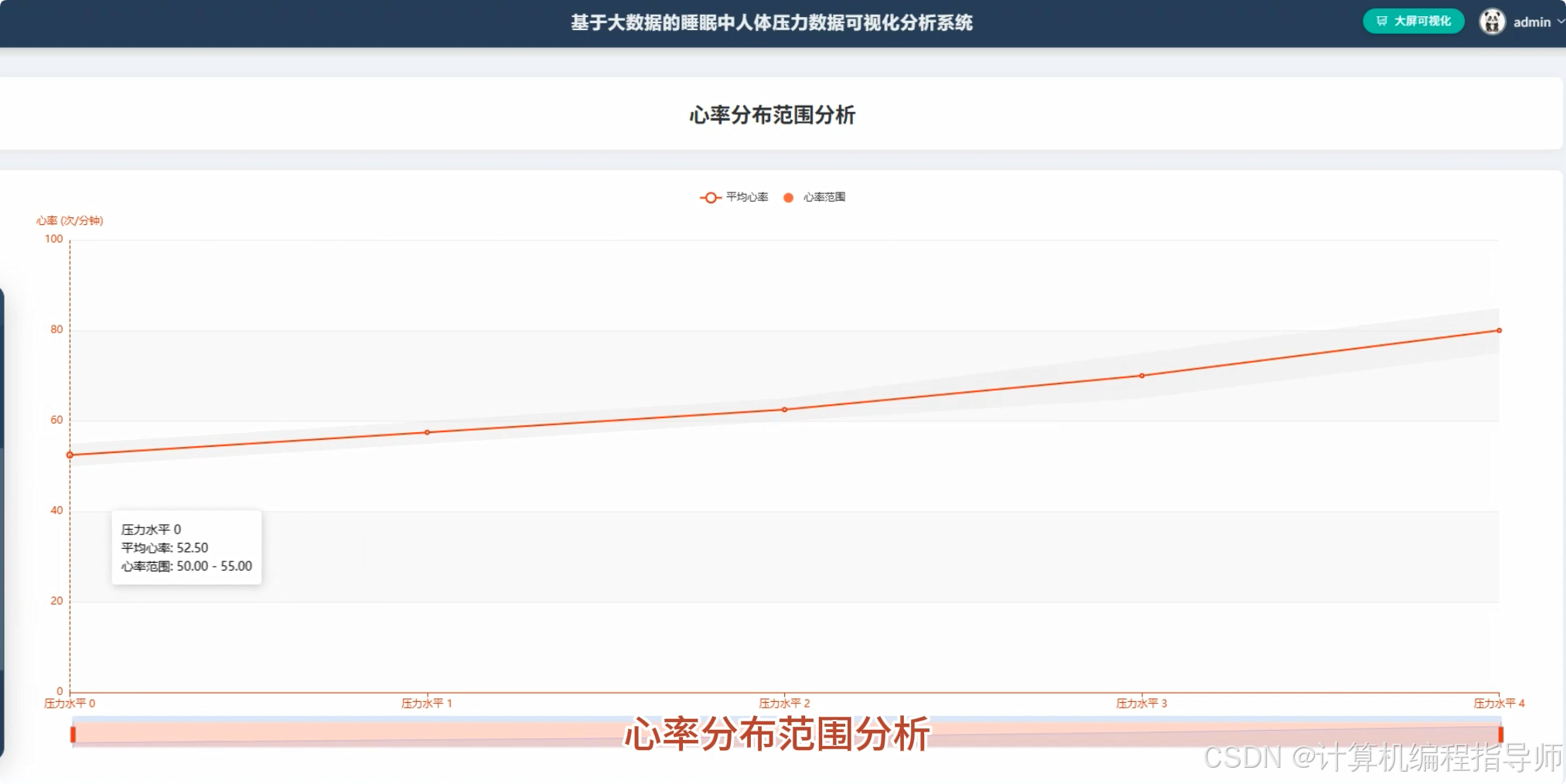Click the x-axis label 压力水平 0
This screenshot has width=1566, height=784.
(70, 704)
